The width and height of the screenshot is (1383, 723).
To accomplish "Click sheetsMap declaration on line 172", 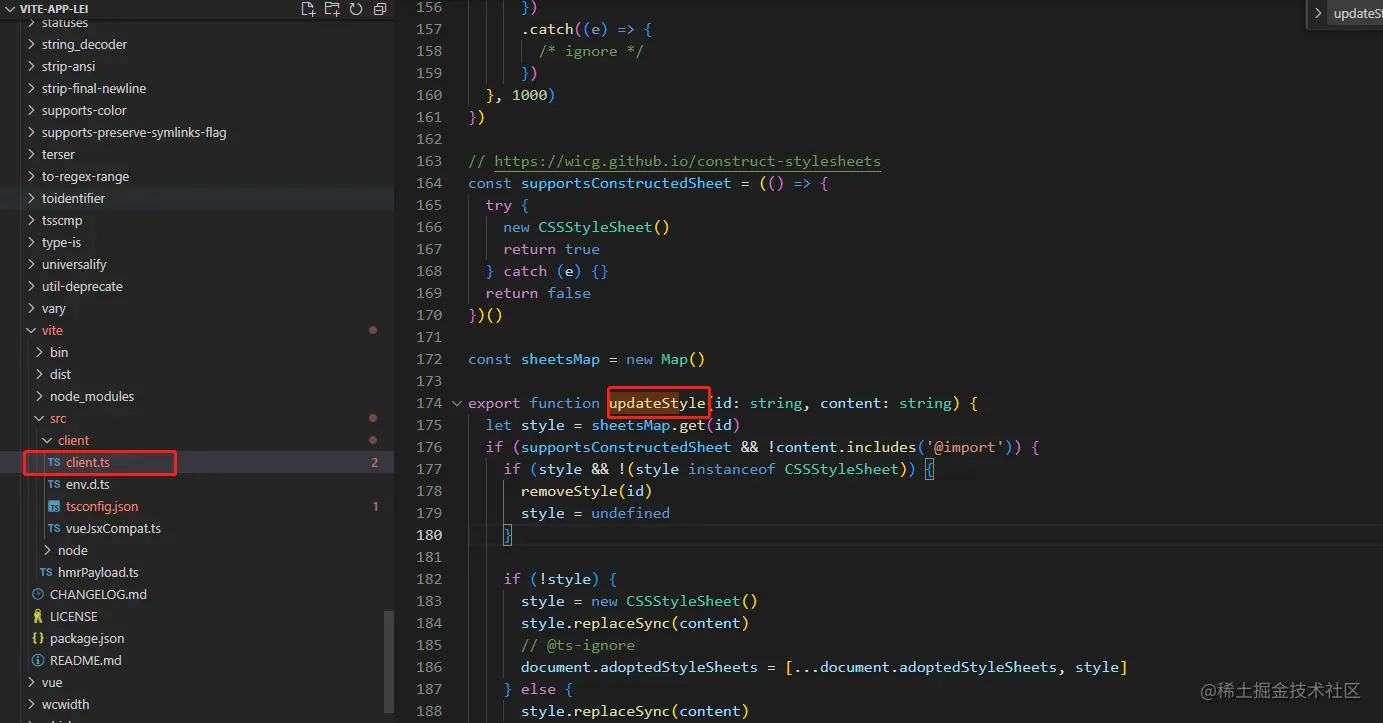I will 560,359.
